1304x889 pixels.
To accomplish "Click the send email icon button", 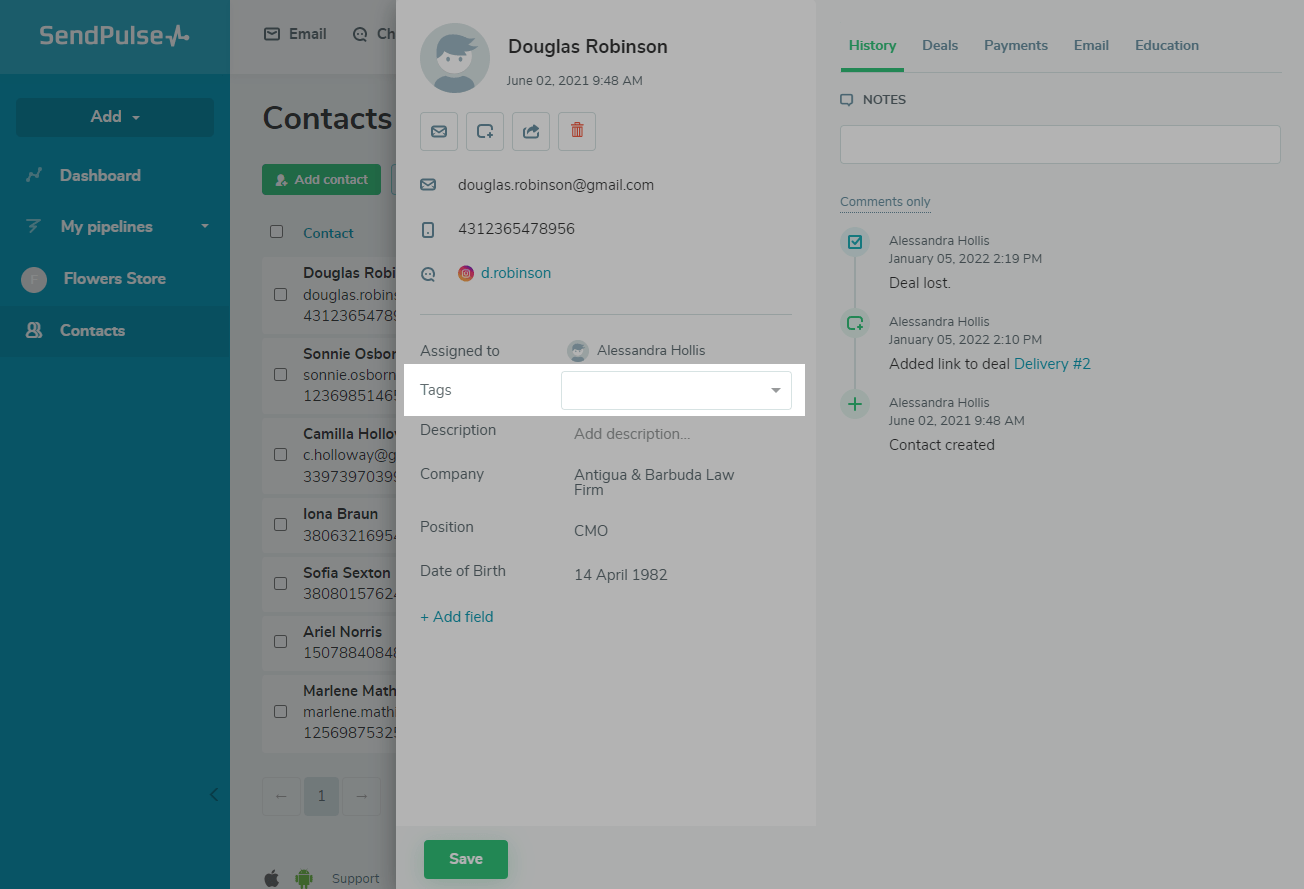I will tap(439, 131).
